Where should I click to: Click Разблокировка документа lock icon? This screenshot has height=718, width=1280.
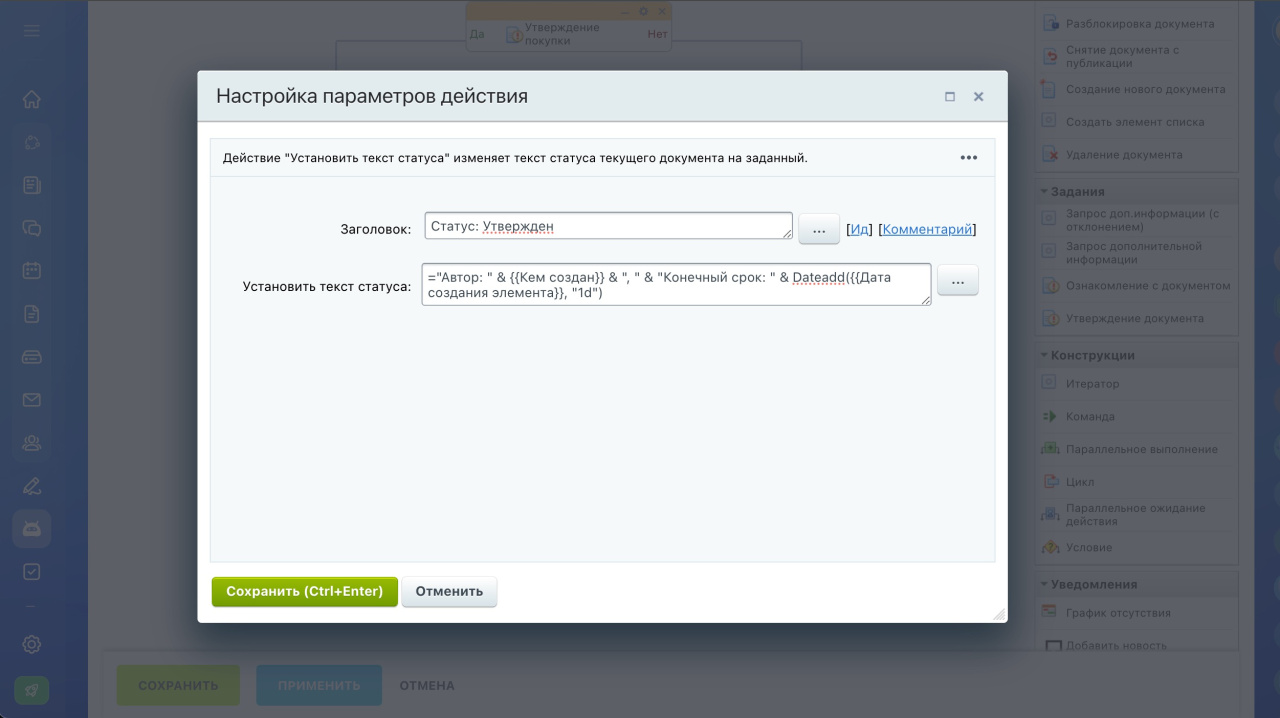pyautogui.click(x=1050, y=23)
